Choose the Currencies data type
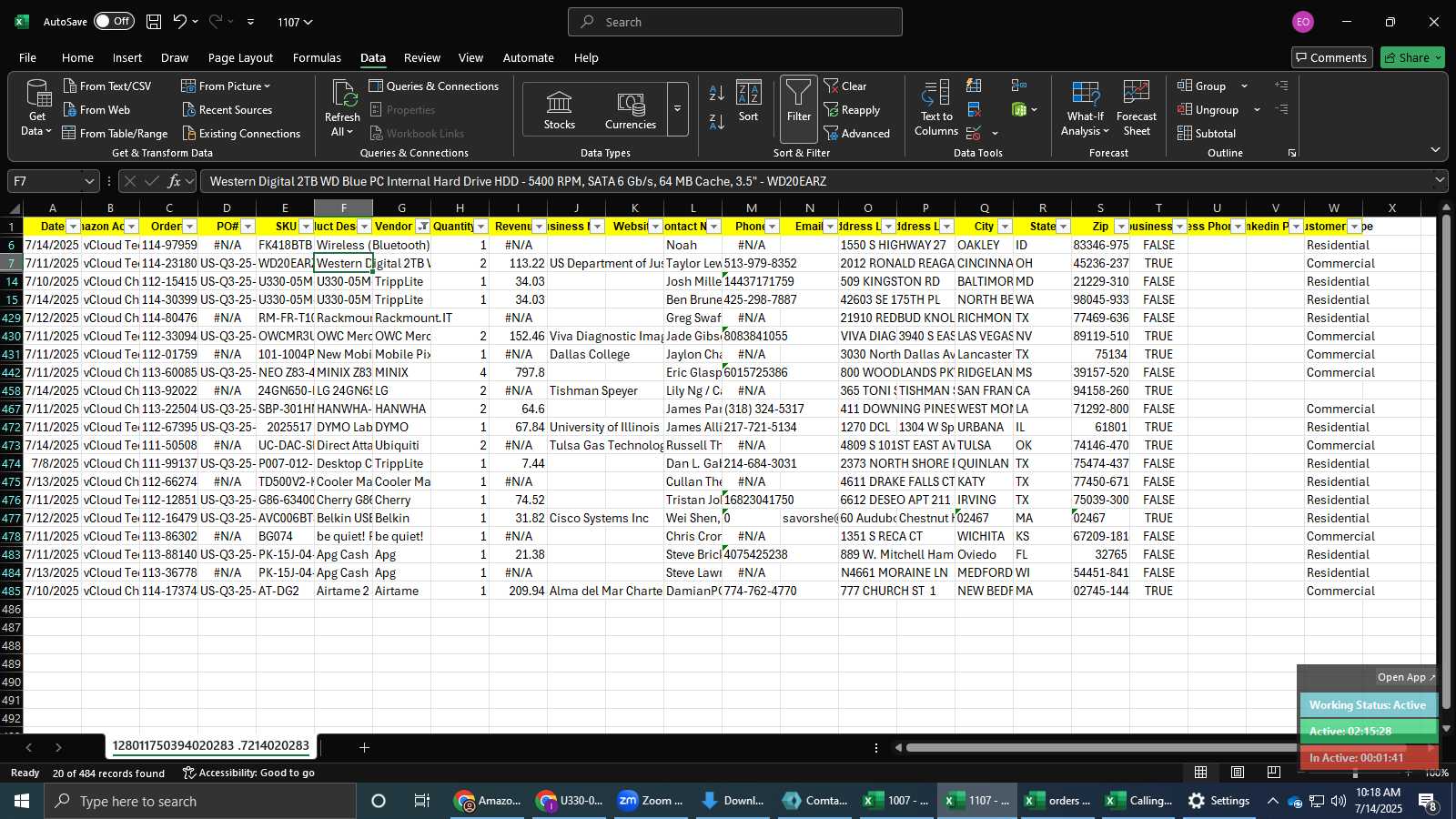1456x819 pixels. click(x=630, y=109)
